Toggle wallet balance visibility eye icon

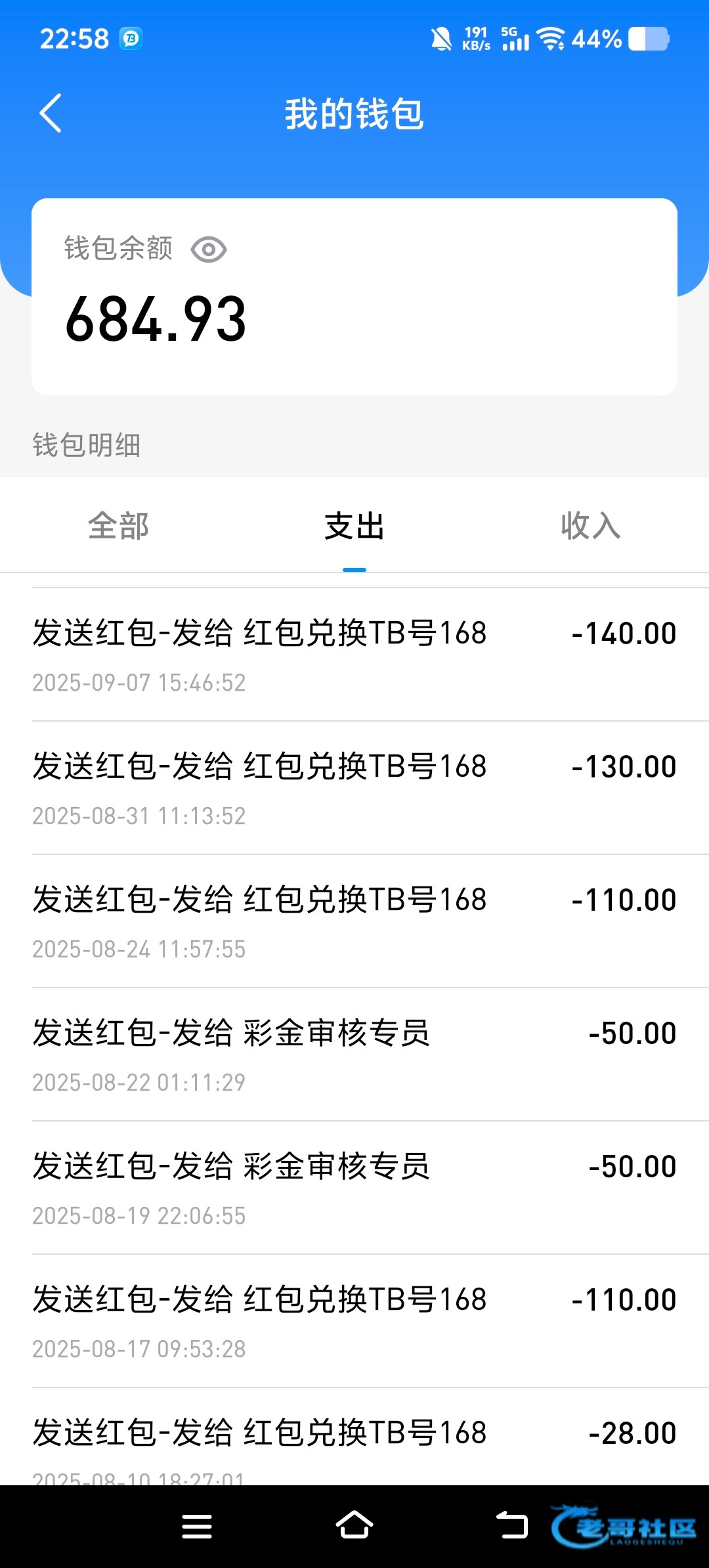coord(208,250)
